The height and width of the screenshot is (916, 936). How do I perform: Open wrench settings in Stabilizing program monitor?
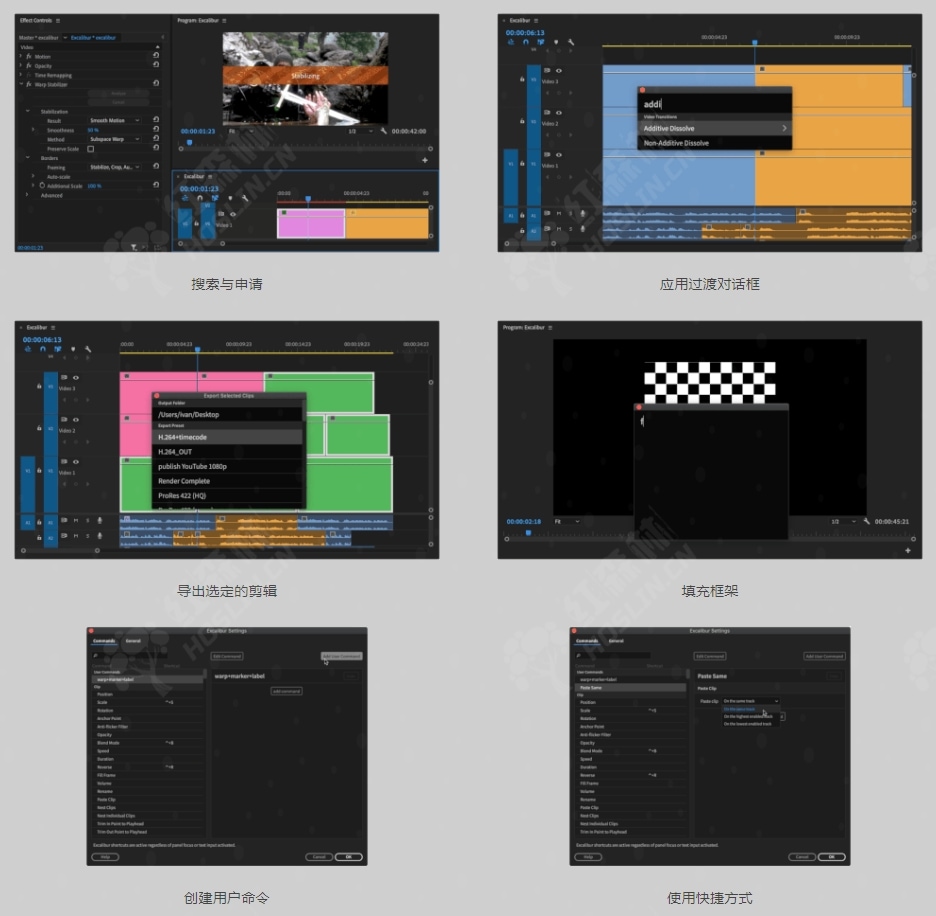pyautogui.click(x=384, y=131)
